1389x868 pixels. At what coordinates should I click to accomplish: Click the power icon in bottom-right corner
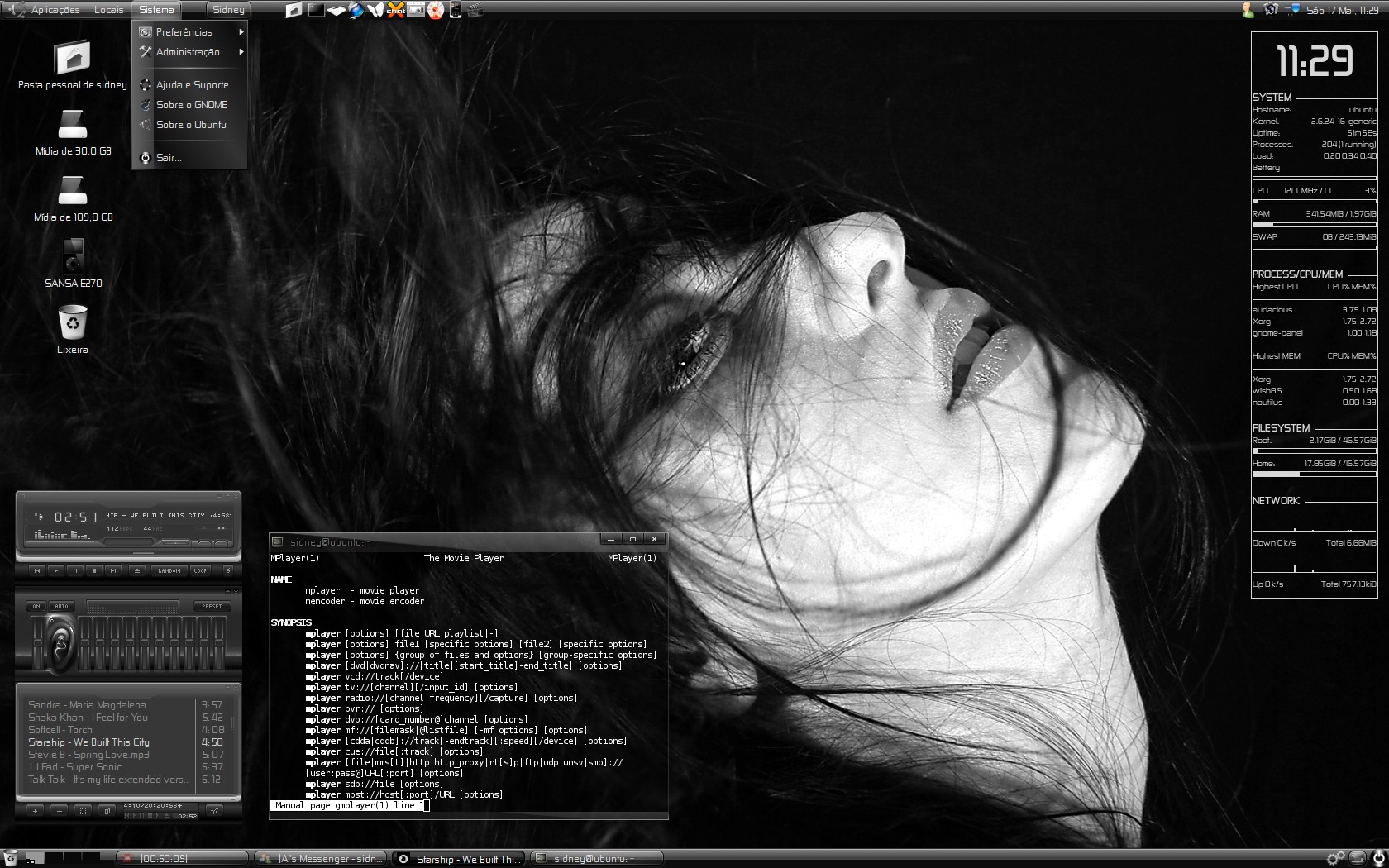tap(1378, 858)
